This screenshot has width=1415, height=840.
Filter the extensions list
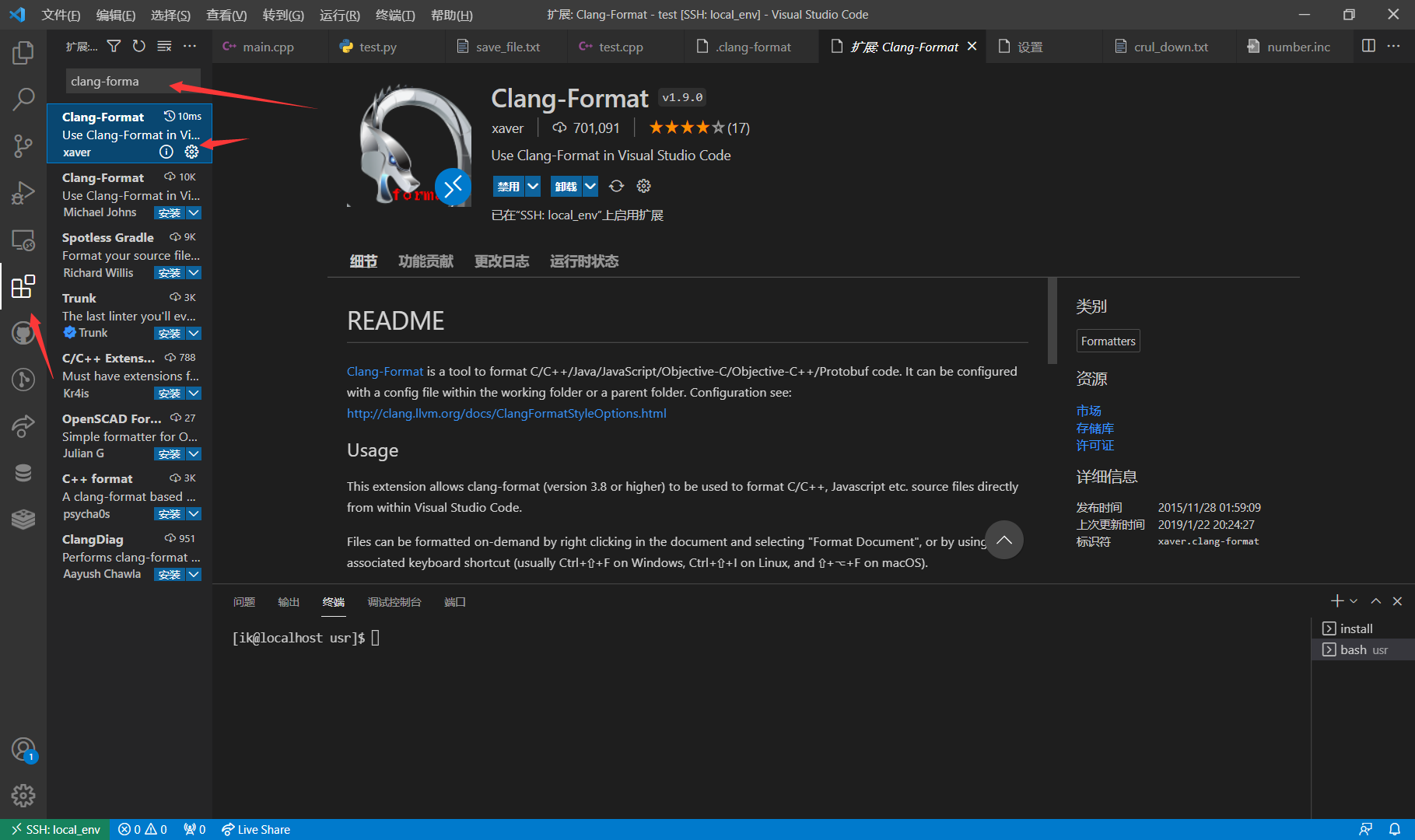pos(114,46)
